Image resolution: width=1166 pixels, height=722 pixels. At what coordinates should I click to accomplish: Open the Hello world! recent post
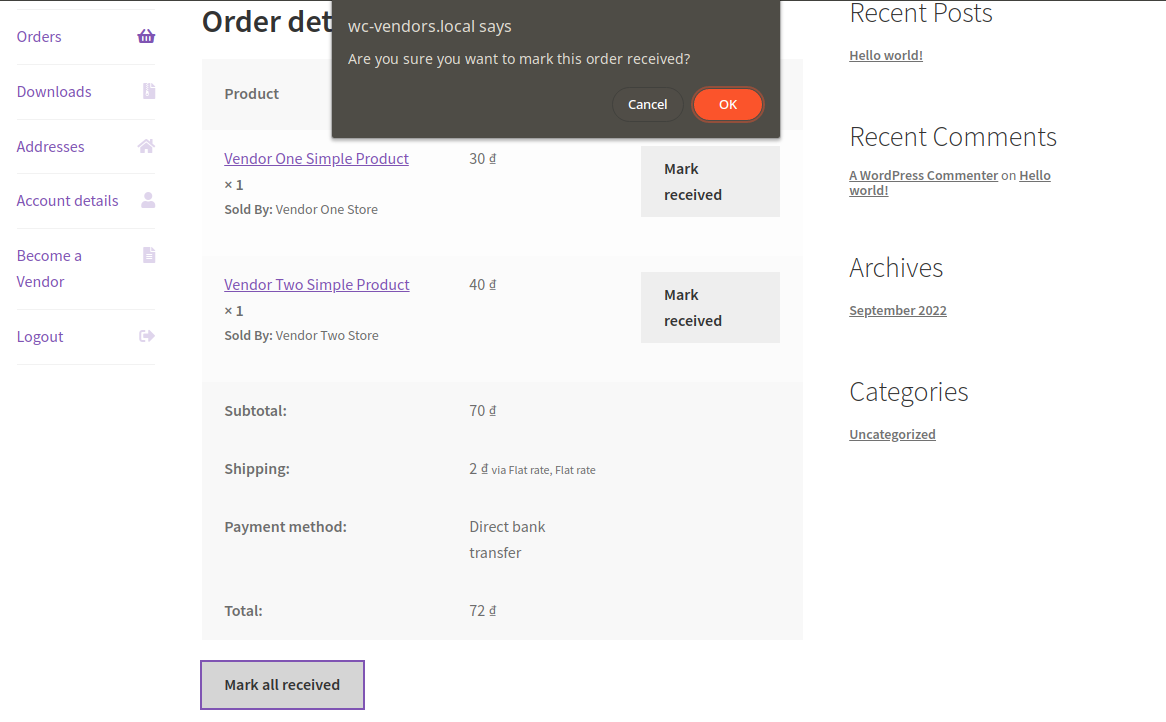point(886,55)
